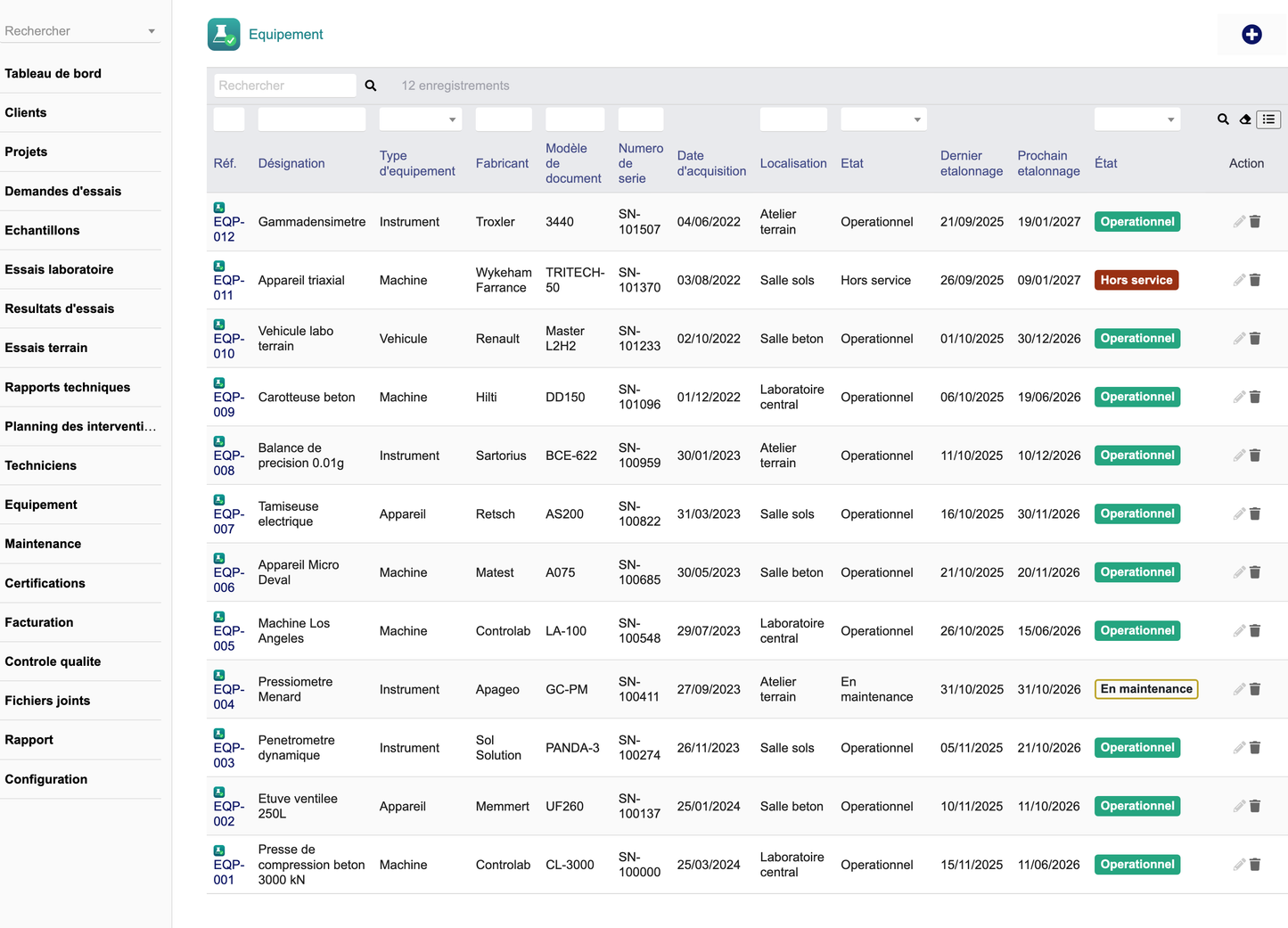Screen dimensions: 1288x928
Task: Click the record icon above EQP-007
Action: point(219,500)
